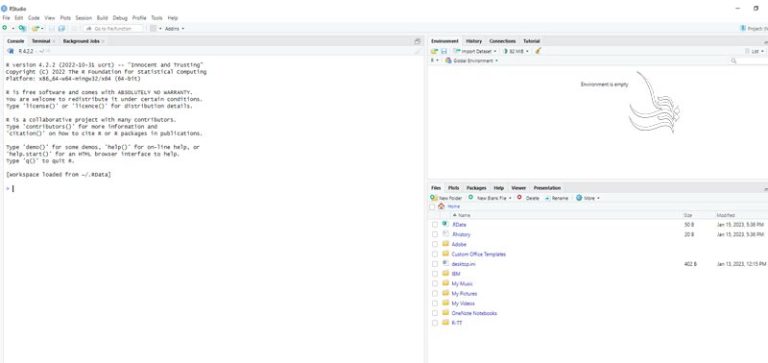
Task: Click the Adobe folder icon
Action: coord(445,243)
